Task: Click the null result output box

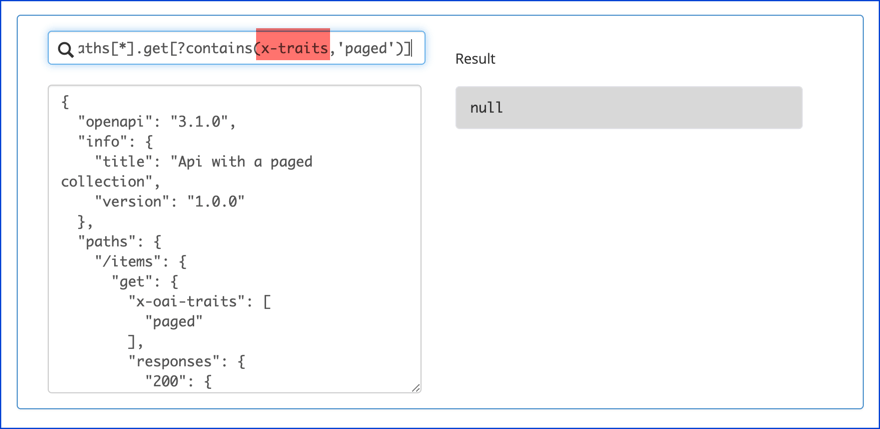Action: click(x=628, y=108)
